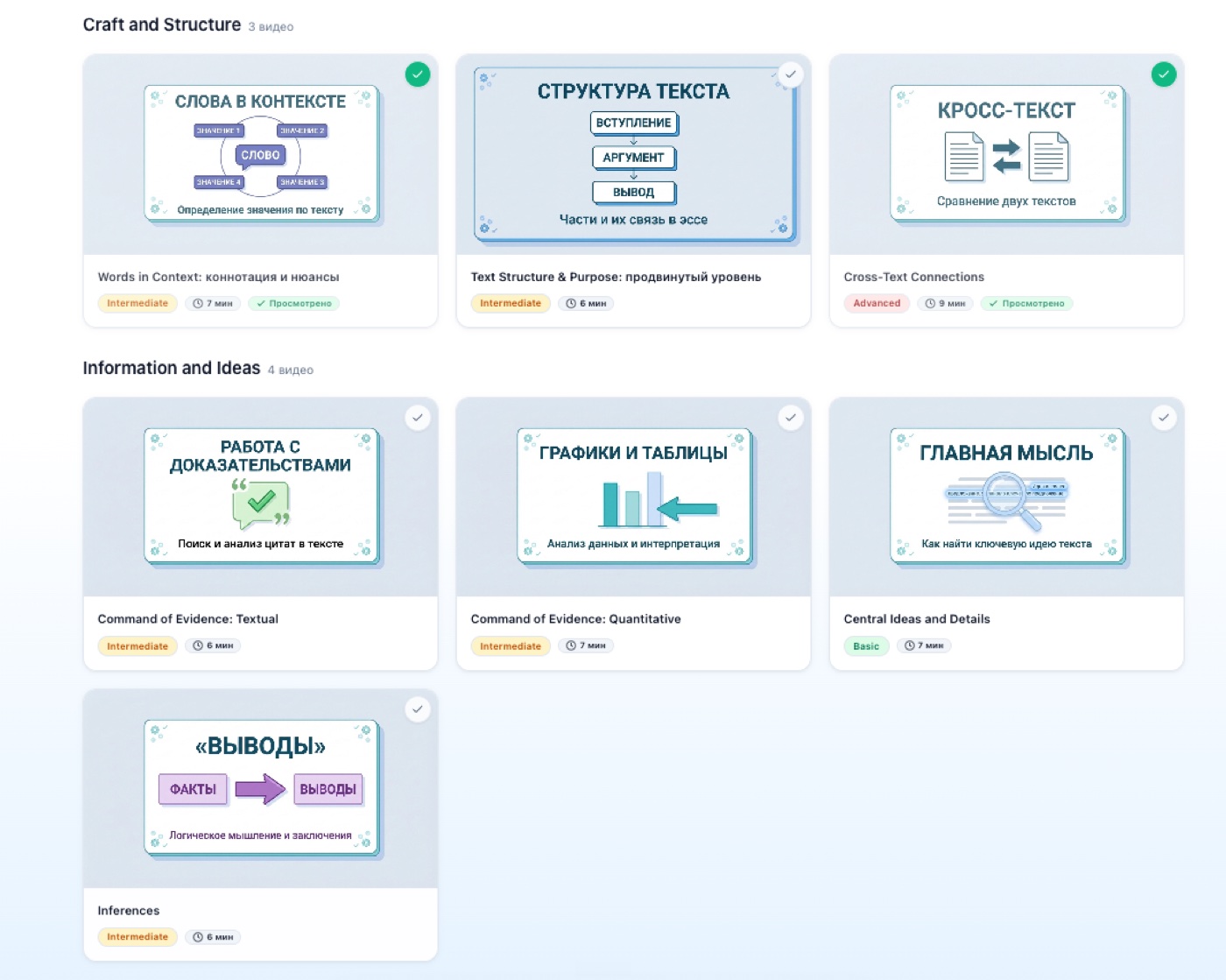This screenshot has width=1226, height=980.
Task: Click Command of Evidence: Textual title
Action: coord(188,619)
